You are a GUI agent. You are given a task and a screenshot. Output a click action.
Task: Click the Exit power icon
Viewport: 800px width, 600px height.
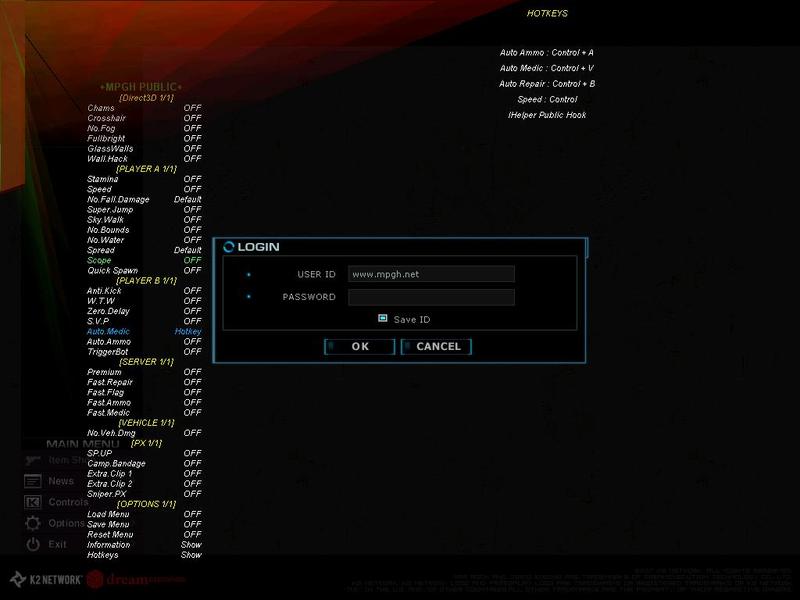coord(33,544)
